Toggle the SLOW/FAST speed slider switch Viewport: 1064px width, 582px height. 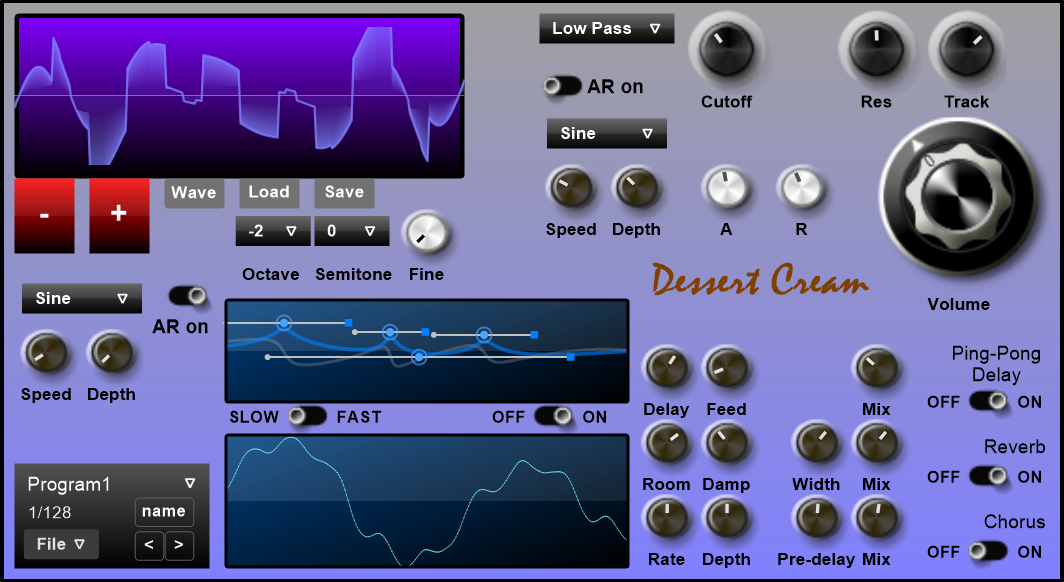coord(307,416)
